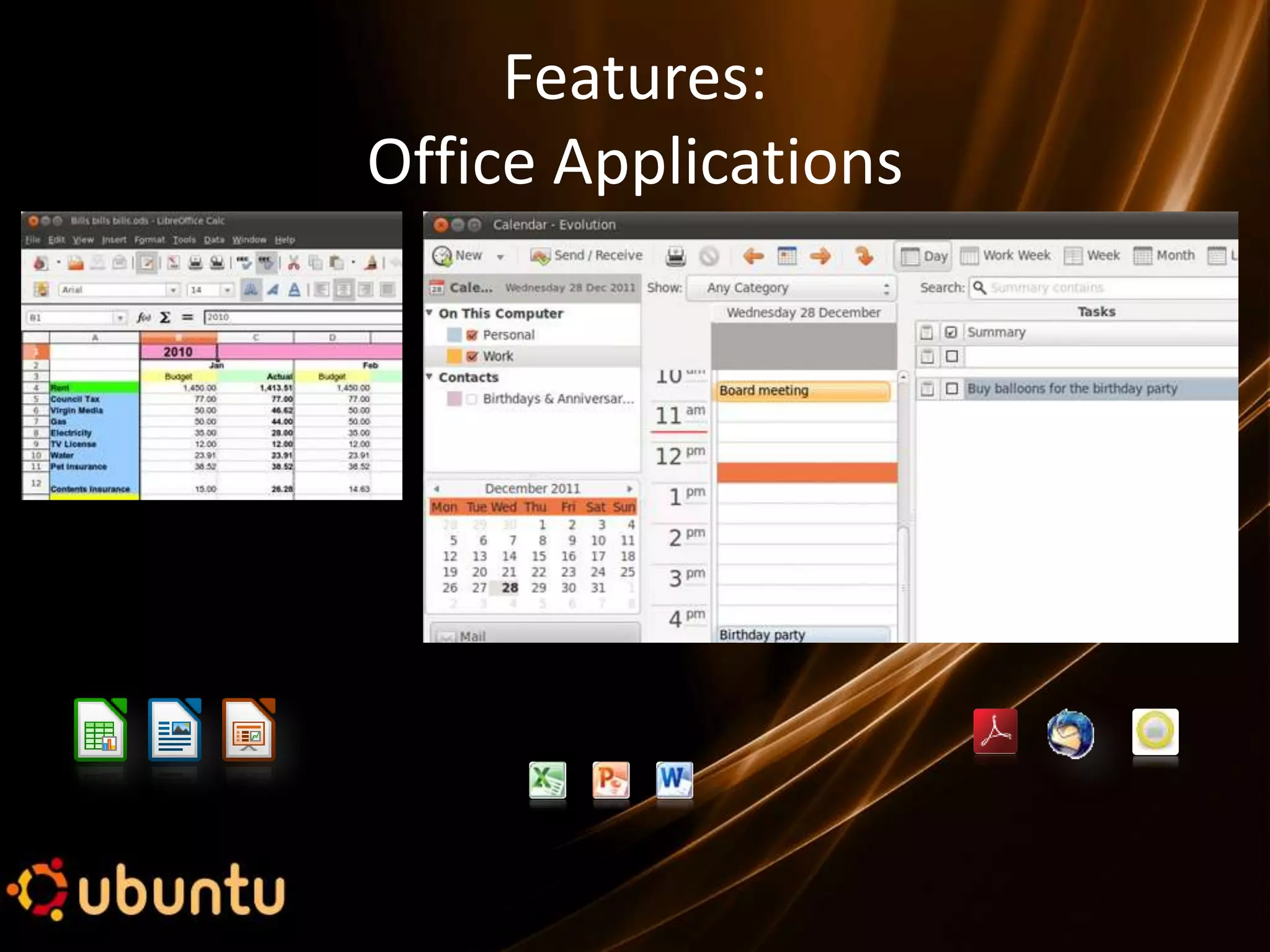This screenshot has width=1270, height=952.
Task: Toggle the Summary column completed checkbox header
Action: point(951,332)
